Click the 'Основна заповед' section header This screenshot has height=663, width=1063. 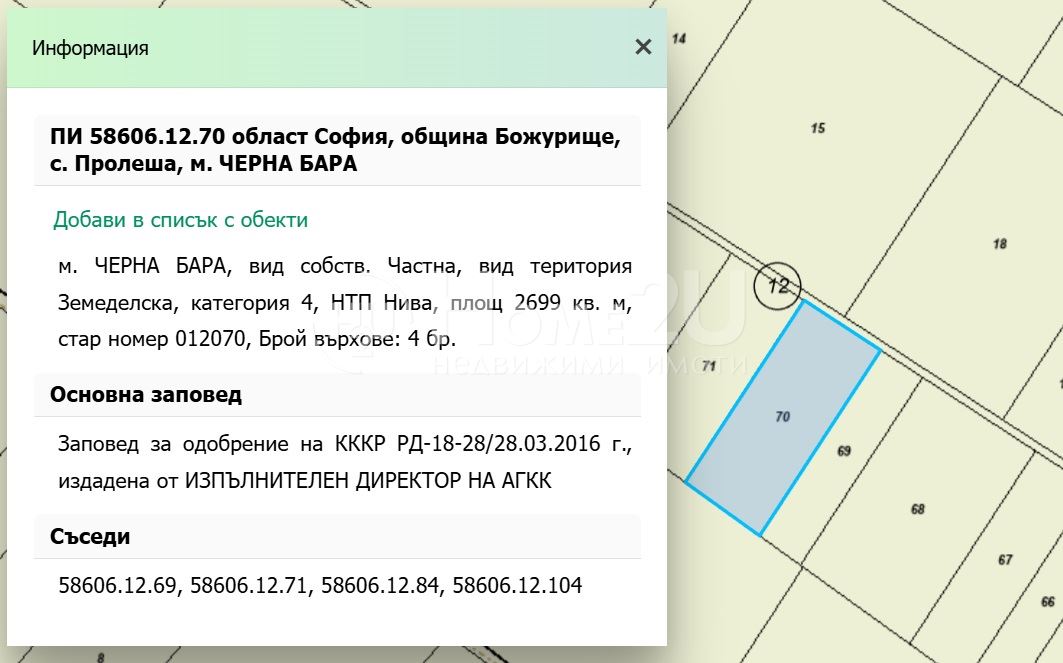146,394
